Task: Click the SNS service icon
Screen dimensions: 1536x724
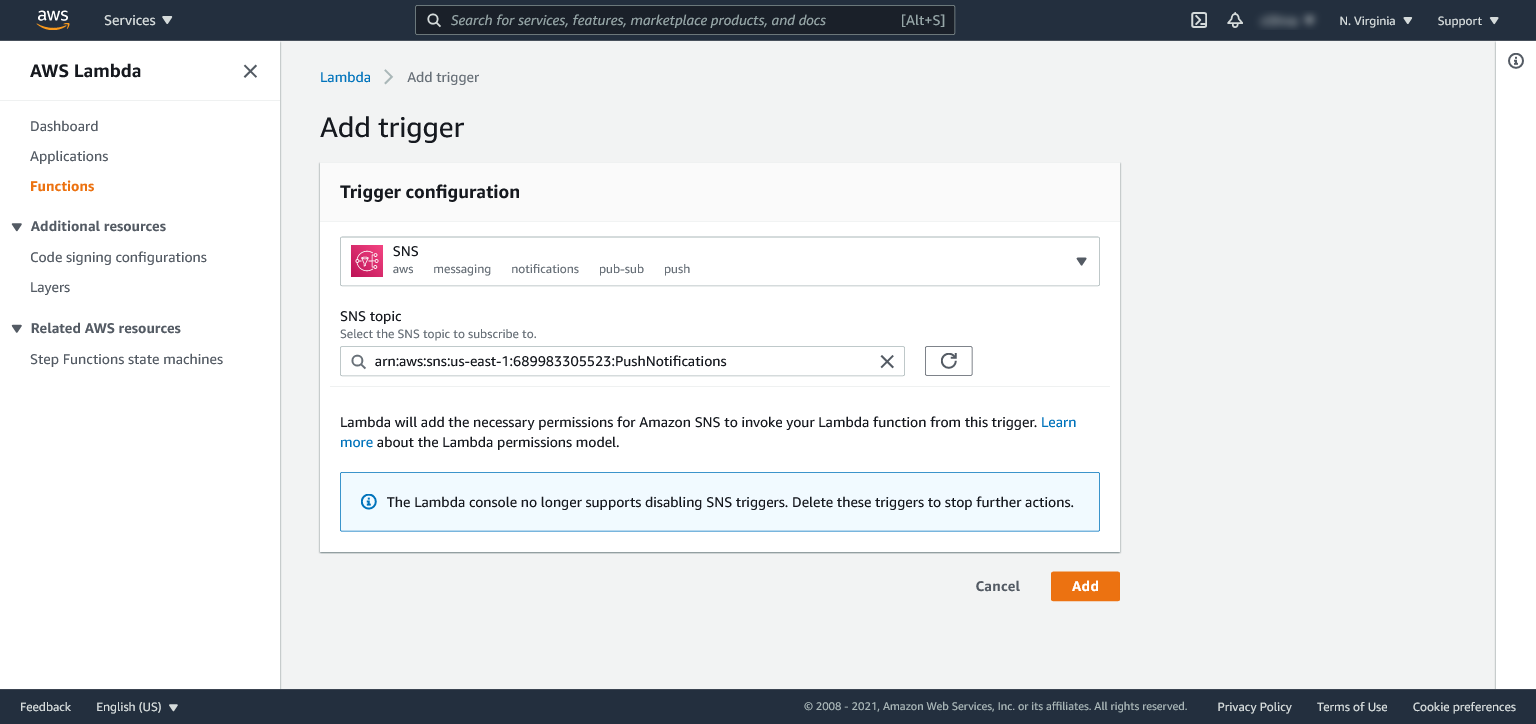Action: tap(367, 261)
